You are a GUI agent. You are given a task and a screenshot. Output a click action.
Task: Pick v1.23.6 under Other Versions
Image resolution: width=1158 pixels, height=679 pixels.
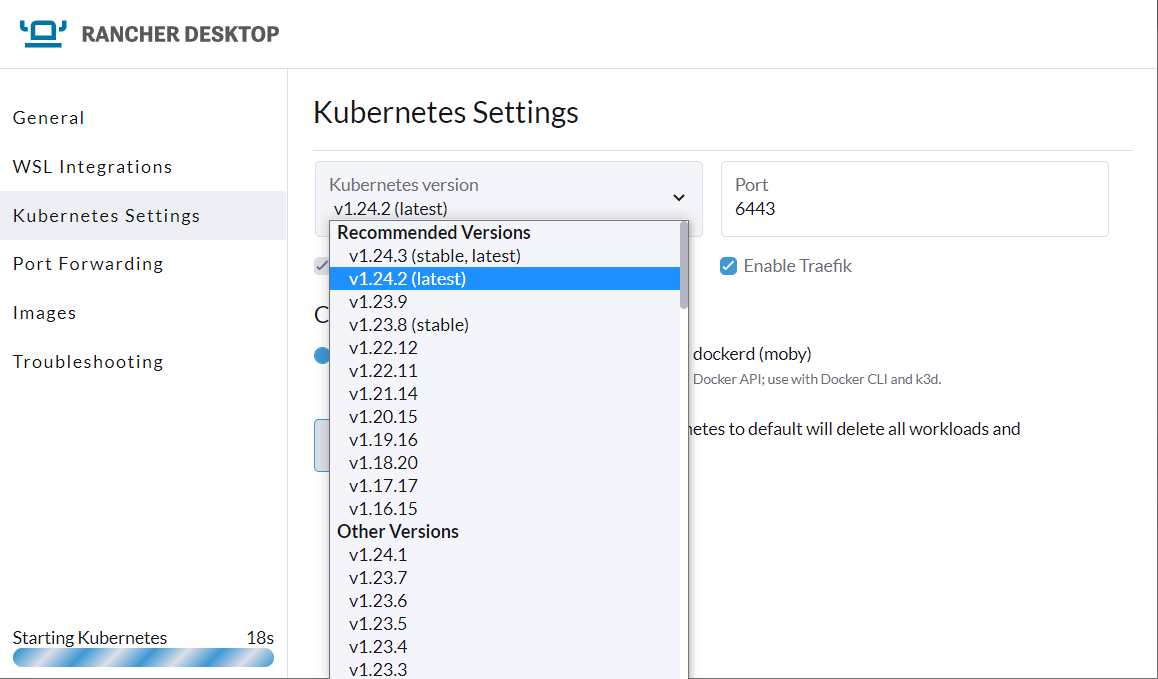point(504,600)
